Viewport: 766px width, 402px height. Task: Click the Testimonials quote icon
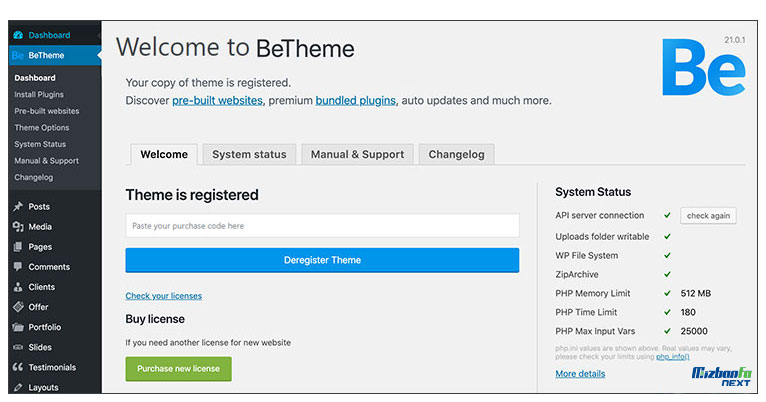tap(18, 367)
